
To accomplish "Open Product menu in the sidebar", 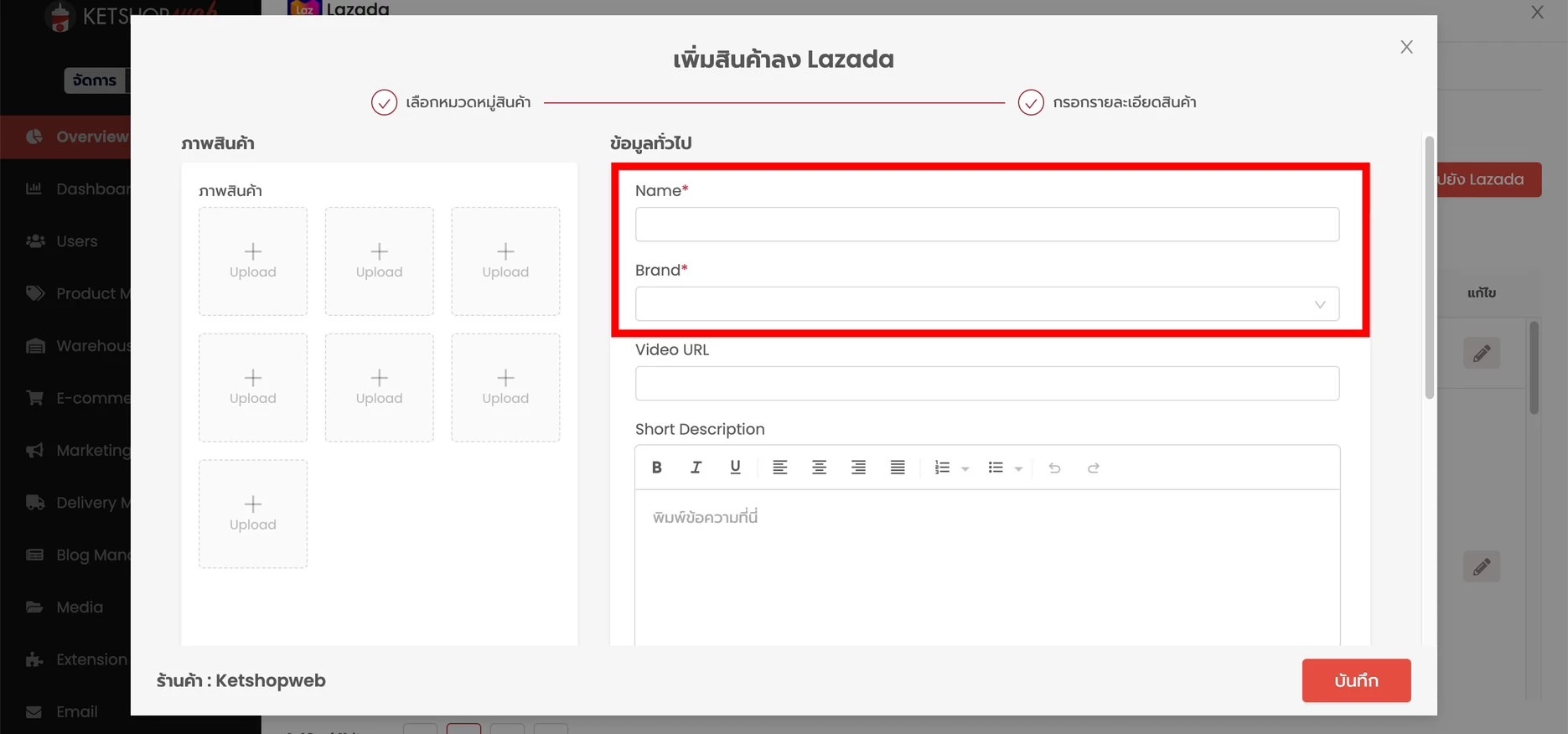I will pyautogui.click(x=76, y=293).
